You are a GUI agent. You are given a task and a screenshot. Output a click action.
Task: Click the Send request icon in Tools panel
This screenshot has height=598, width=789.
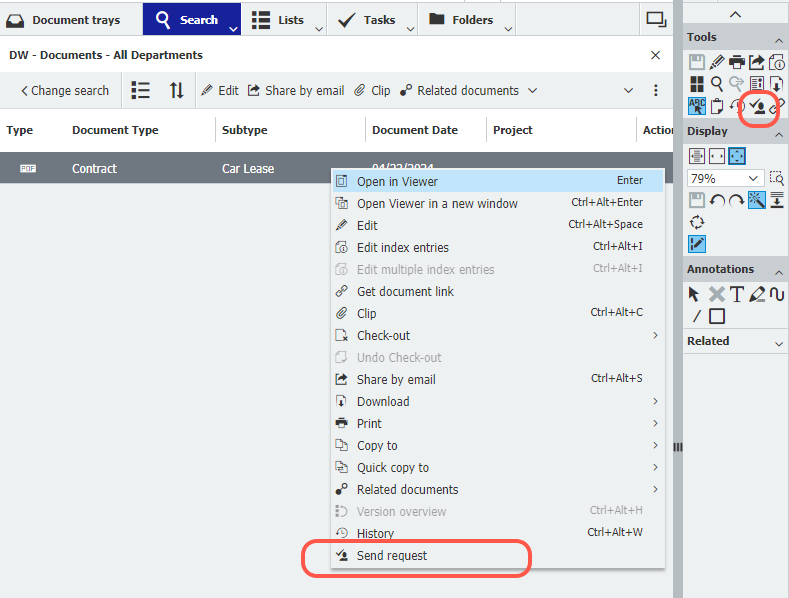pos(757,106)
